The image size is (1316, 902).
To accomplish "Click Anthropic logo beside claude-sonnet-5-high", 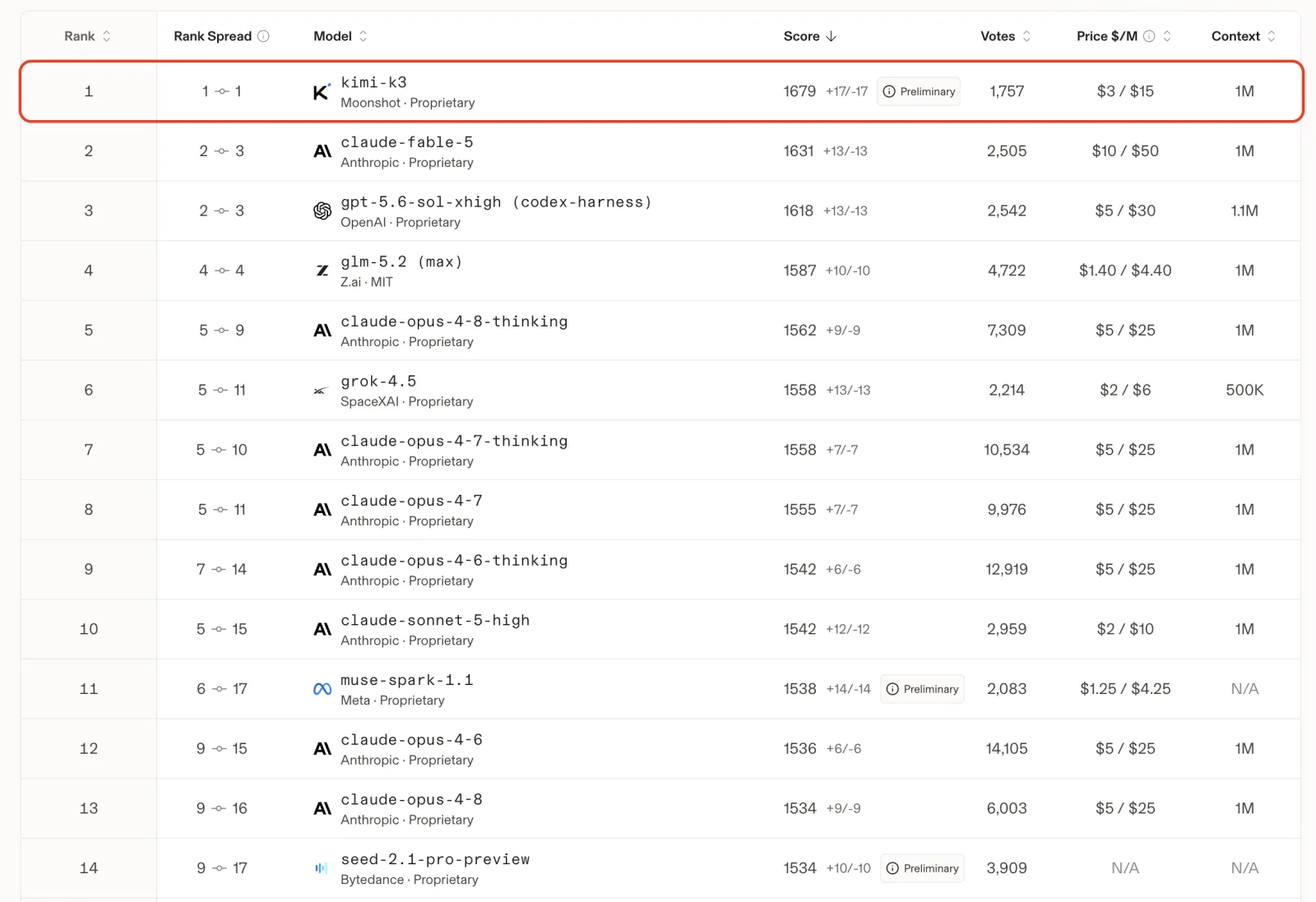I will [322, 629].
